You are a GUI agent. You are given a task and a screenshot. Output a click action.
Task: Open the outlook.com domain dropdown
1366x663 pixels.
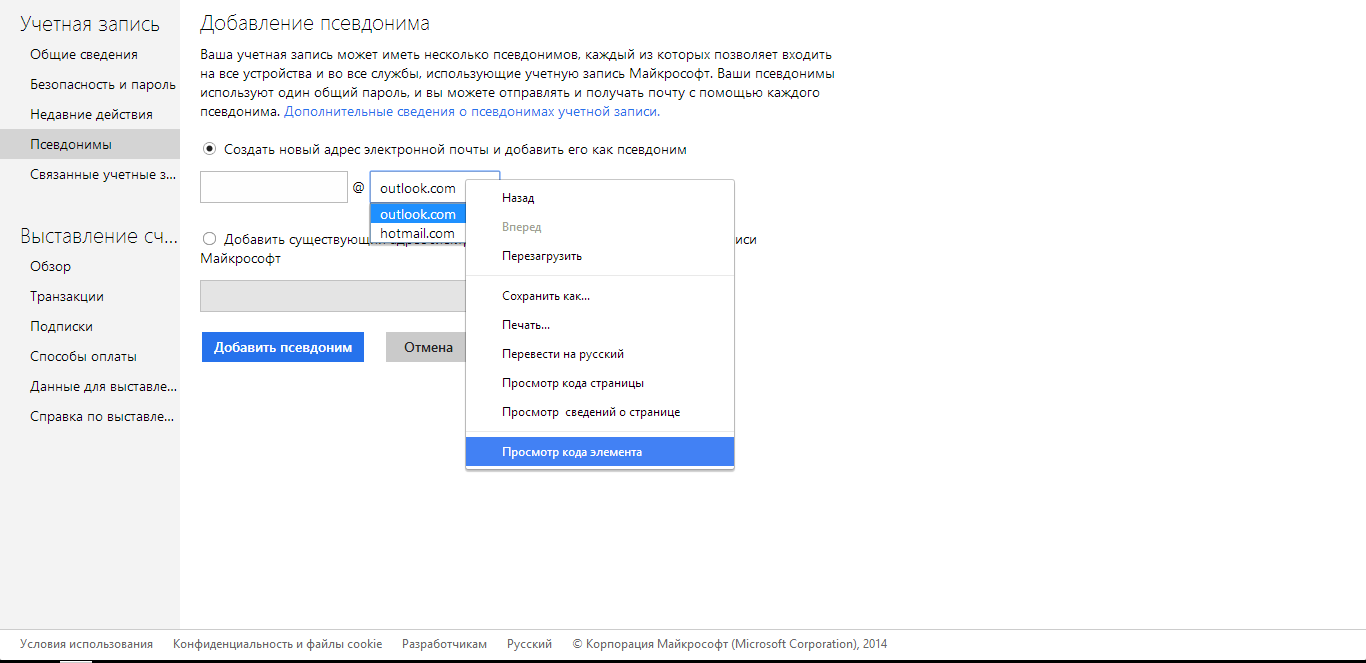(x=435, y=188)
